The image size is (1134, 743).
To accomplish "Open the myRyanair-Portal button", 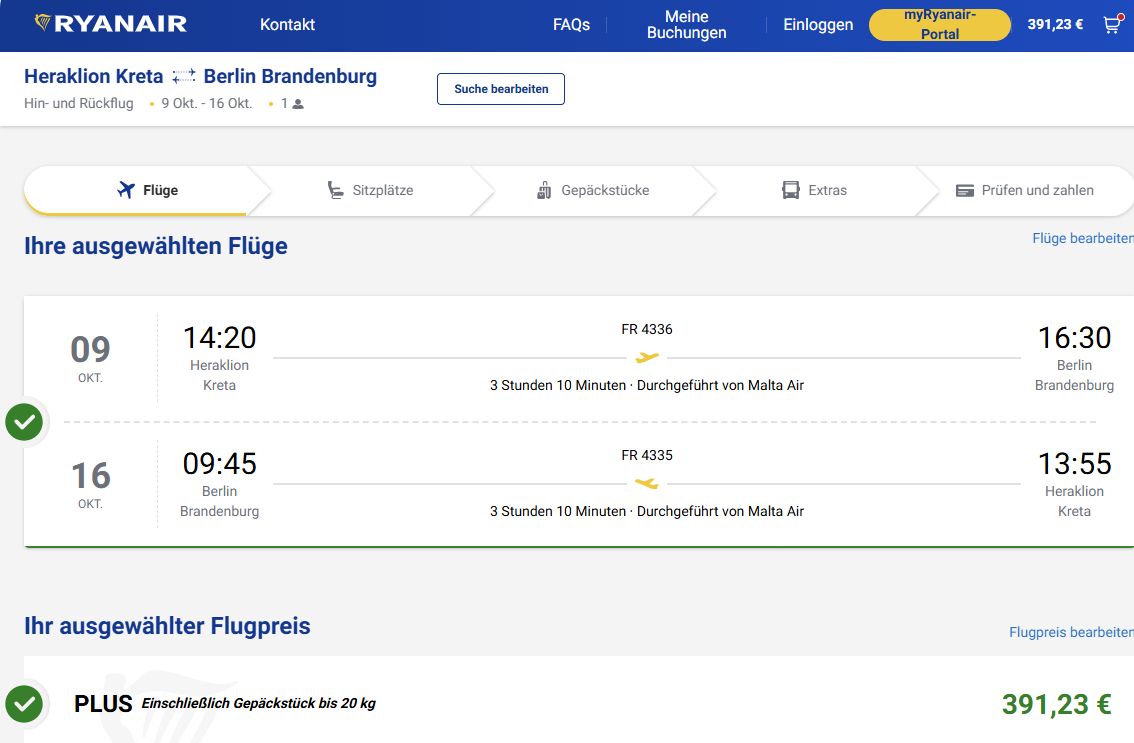I will coord(939,25).
